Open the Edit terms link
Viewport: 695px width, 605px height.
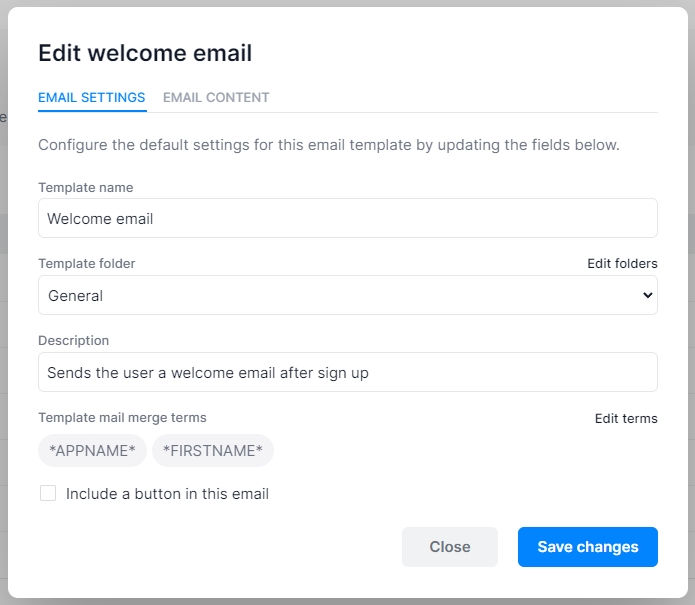(x=626, y=418)
